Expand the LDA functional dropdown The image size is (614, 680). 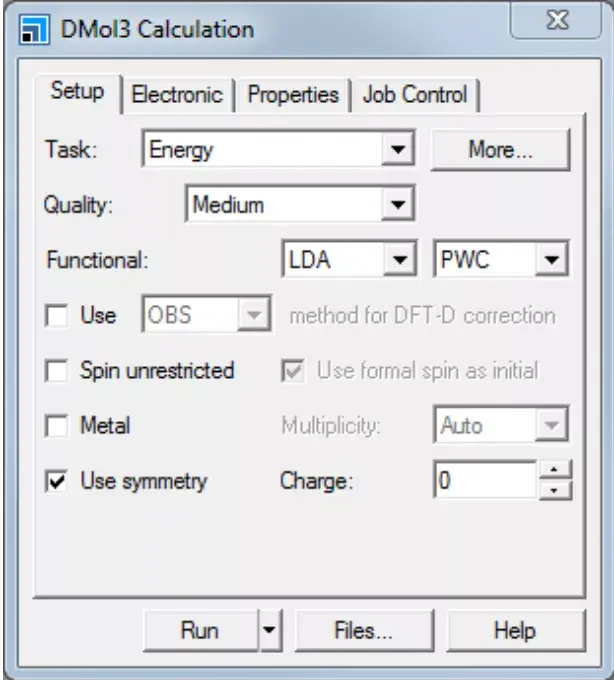pos(400,261)
